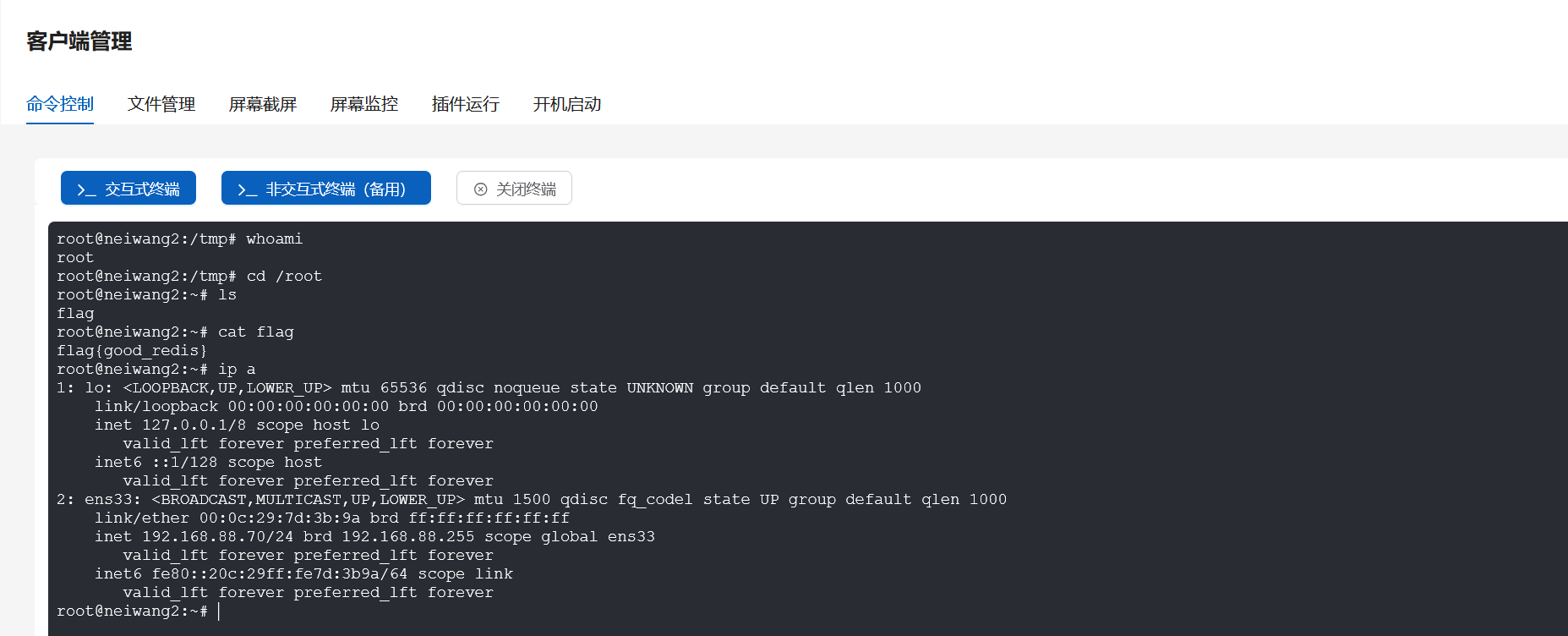Launch the 非交互式终端（备用） backup terminal
Screen dimensions: 1568x636
click(x=325, y=188)
